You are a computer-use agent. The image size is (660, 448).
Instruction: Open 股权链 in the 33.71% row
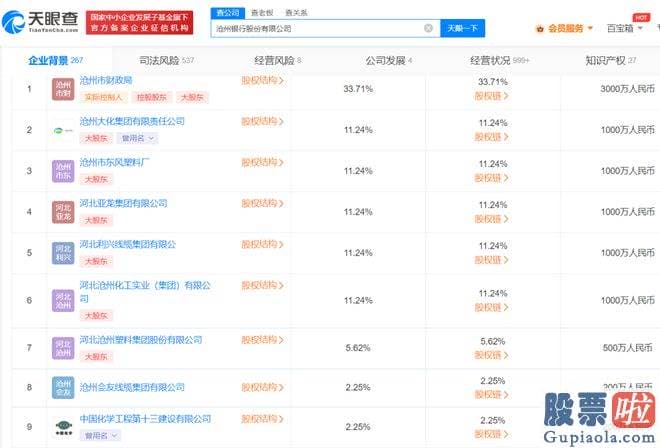pos(491,96)
